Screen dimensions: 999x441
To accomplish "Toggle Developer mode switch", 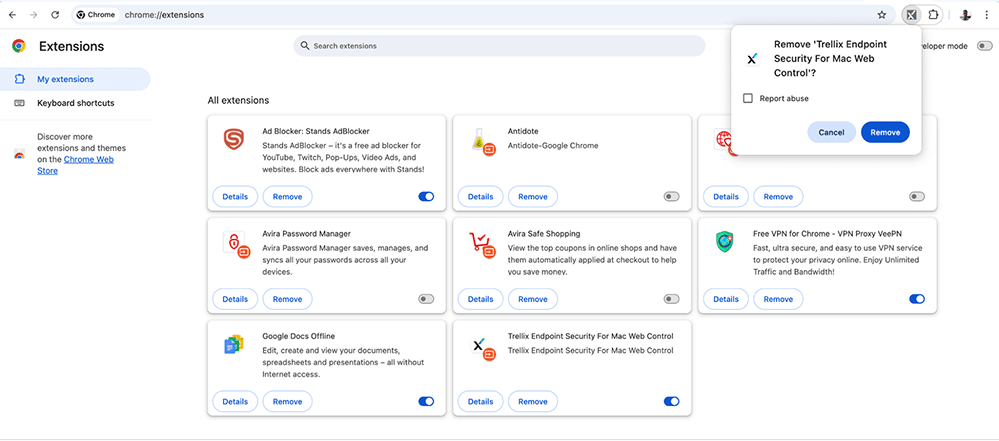I will pos(985,46).
